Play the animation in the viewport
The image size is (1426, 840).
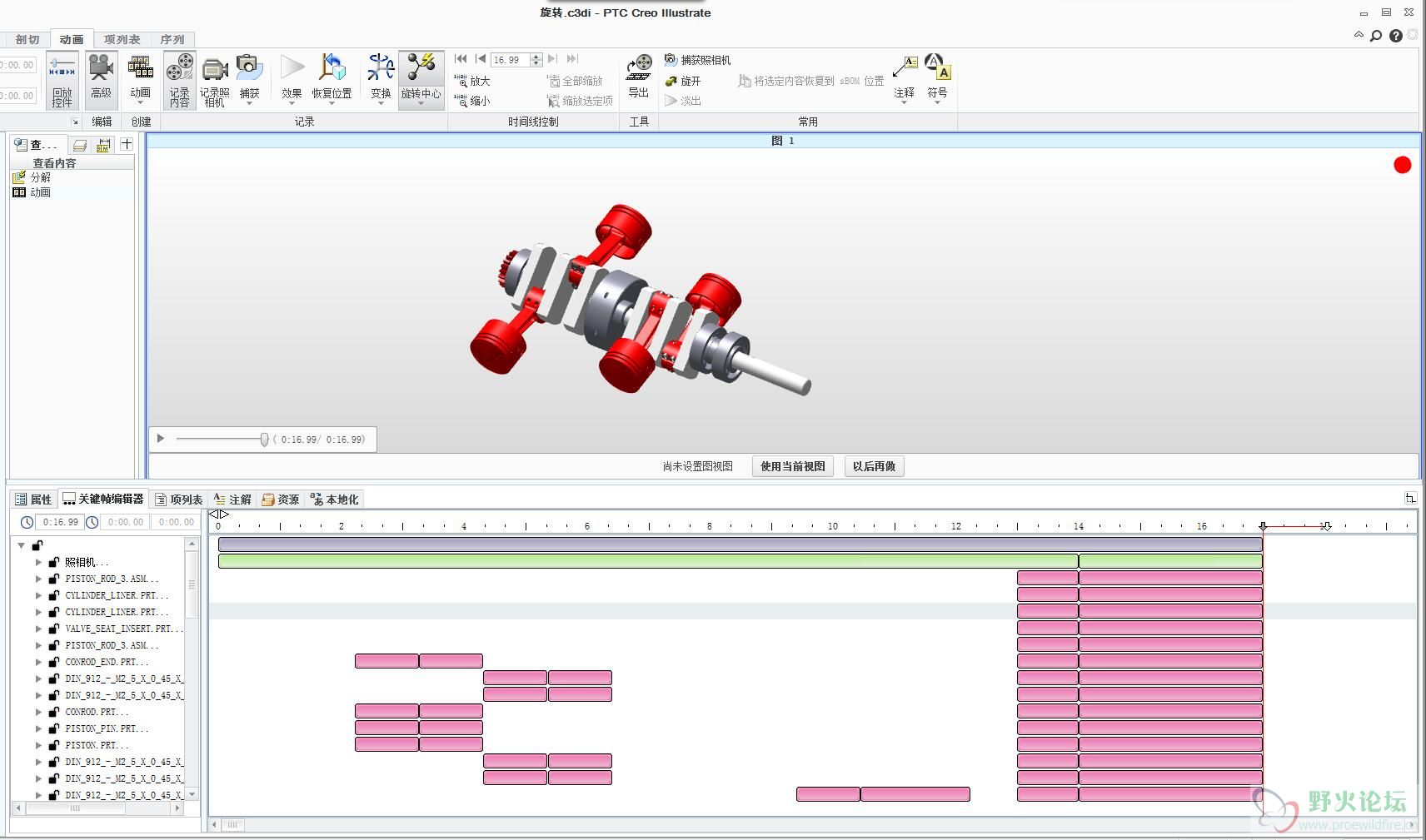click(161, 439)
